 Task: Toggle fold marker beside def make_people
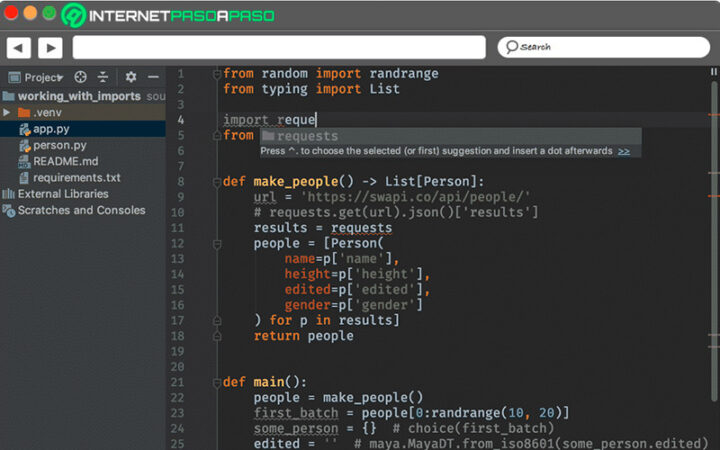click(215, 182)
